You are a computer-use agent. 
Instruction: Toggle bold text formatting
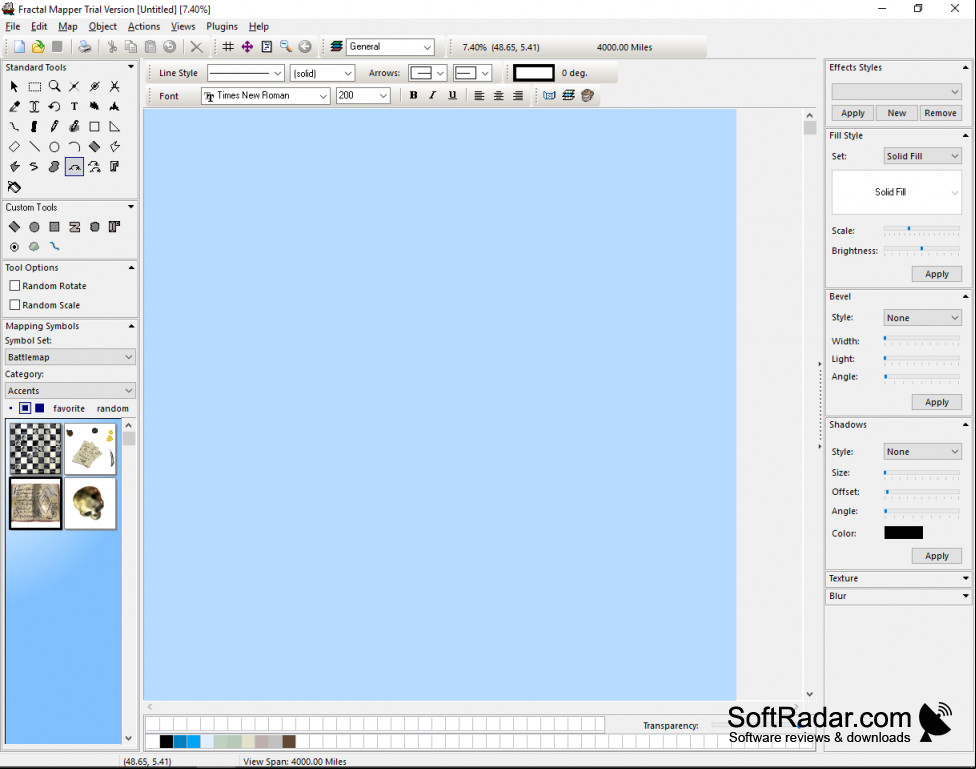[x=413, y=95]
